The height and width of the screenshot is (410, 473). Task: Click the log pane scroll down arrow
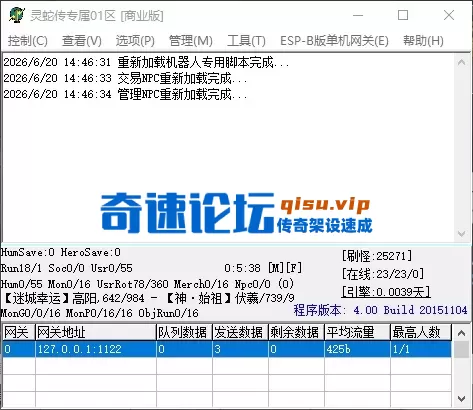[x=462, y=234]
